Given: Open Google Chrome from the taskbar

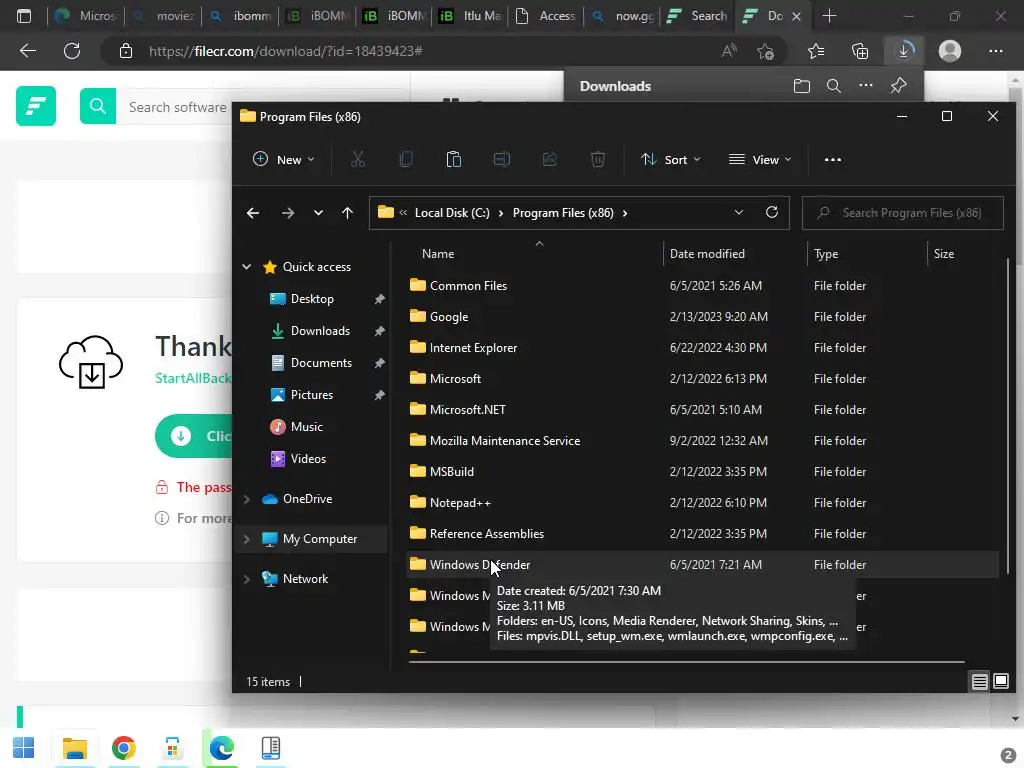Looking at the screenshot, I should (123, 748).
